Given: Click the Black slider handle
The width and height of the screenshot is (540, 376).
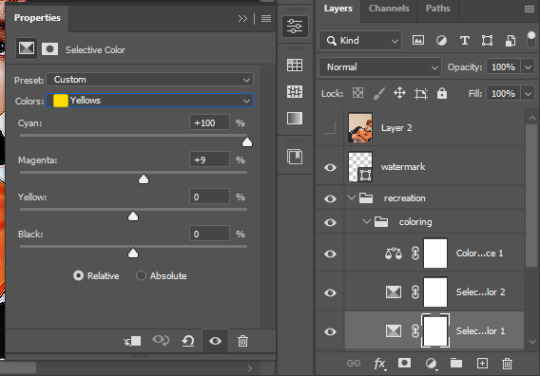Looking at the screenshot, I should (133, 253).
